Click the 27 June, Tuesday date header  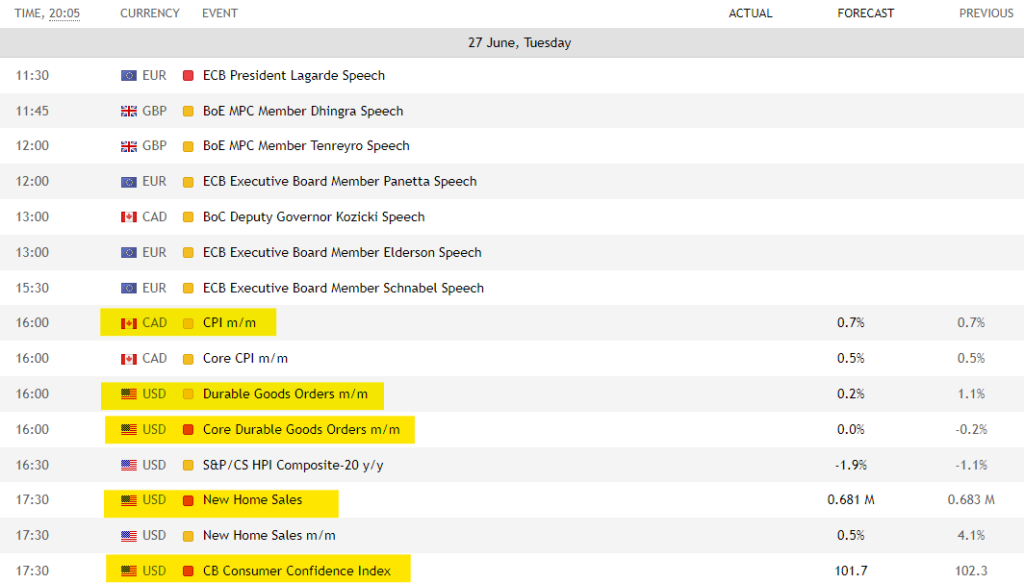pos(519,43)
